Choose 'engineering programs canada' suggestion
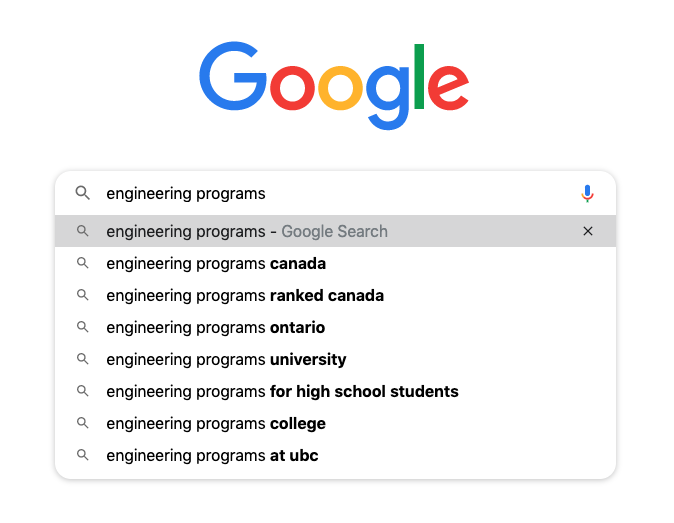 click(335, 263)
